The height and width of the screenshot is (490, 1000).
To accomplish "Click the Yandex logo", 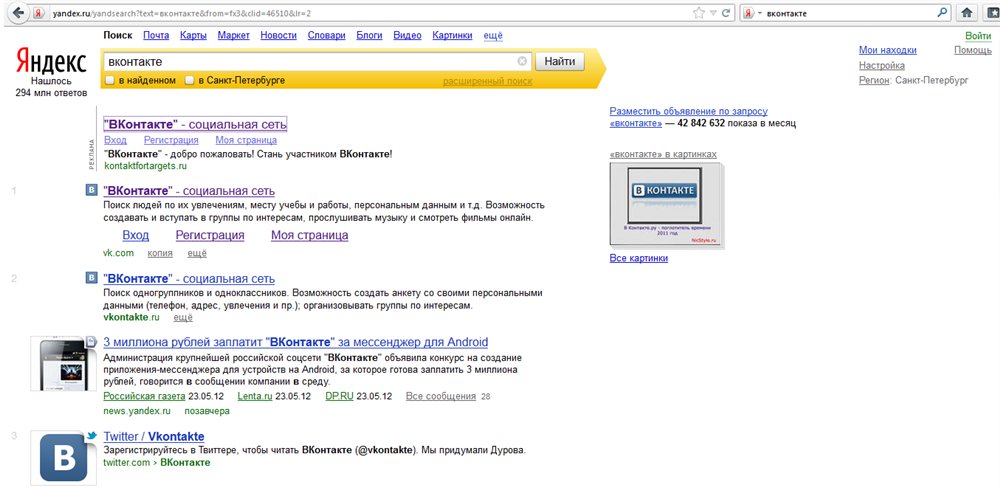I will pyautogui.click(x=50, y=63).
